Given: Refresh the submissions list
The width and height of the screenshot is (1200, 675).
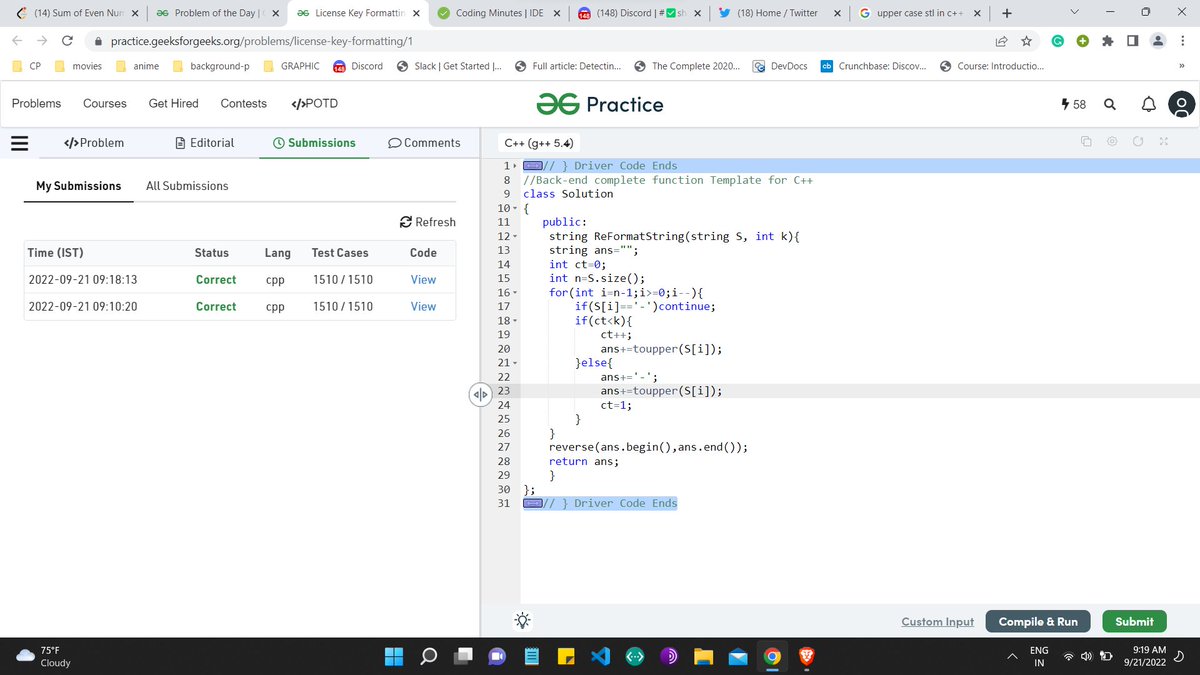Looking at the screenshot, I should coord(427,222).
